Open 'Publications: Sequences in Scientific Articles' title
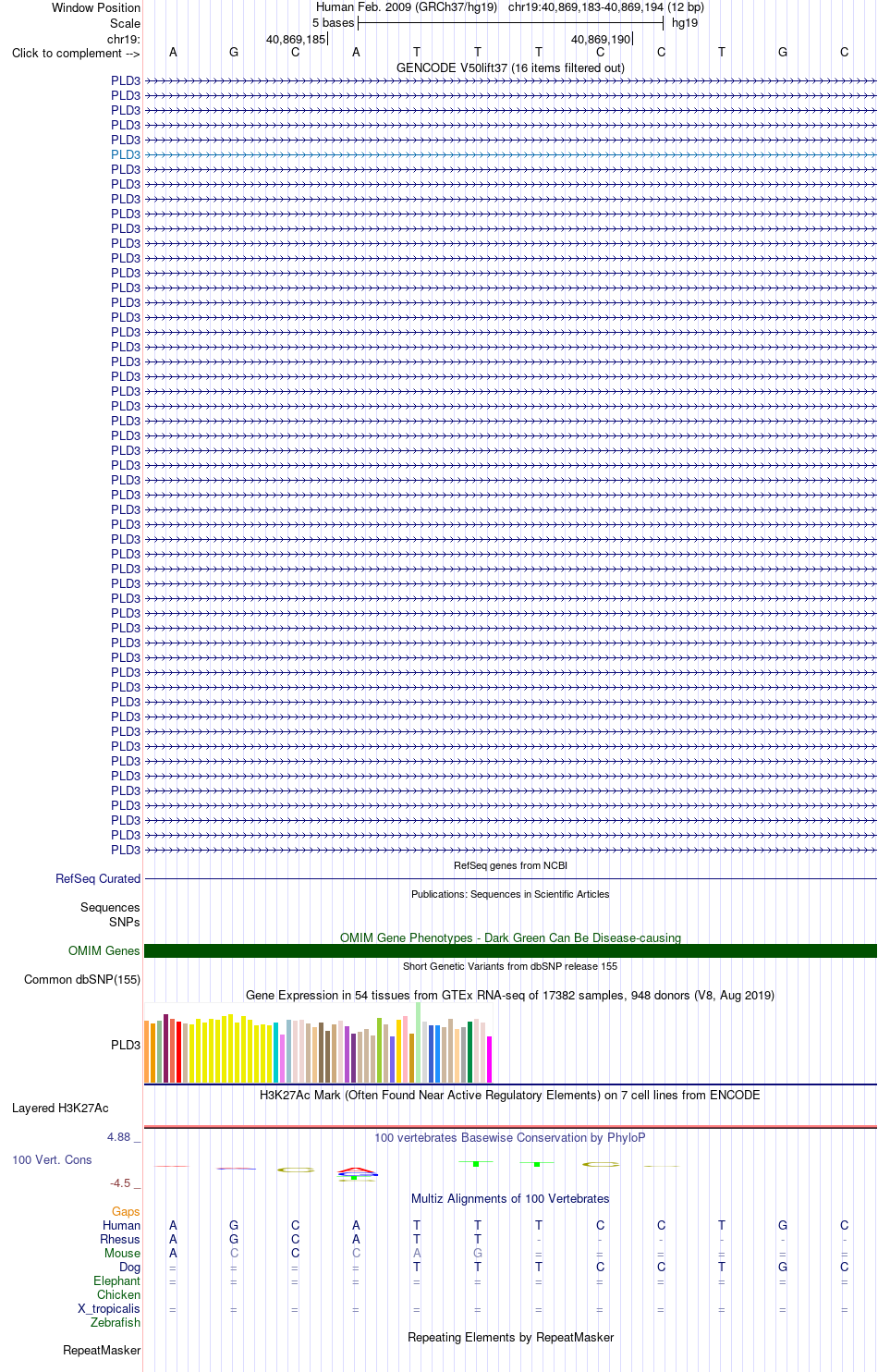This screenshot has height=1372, width=878. click(510, 895)
